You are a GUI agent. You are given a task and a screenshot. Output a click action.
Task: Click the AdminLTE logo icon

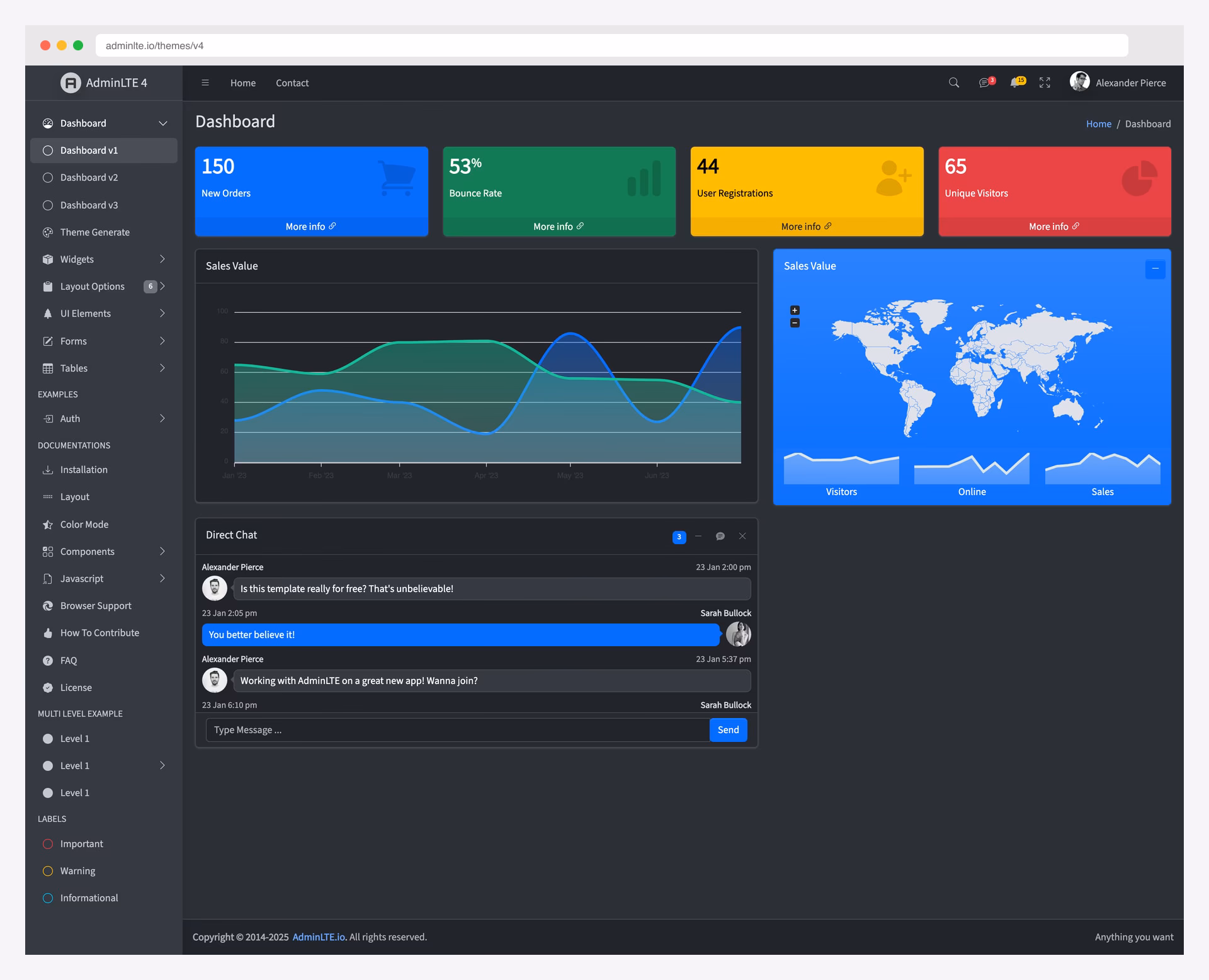(x=71, y=83)
